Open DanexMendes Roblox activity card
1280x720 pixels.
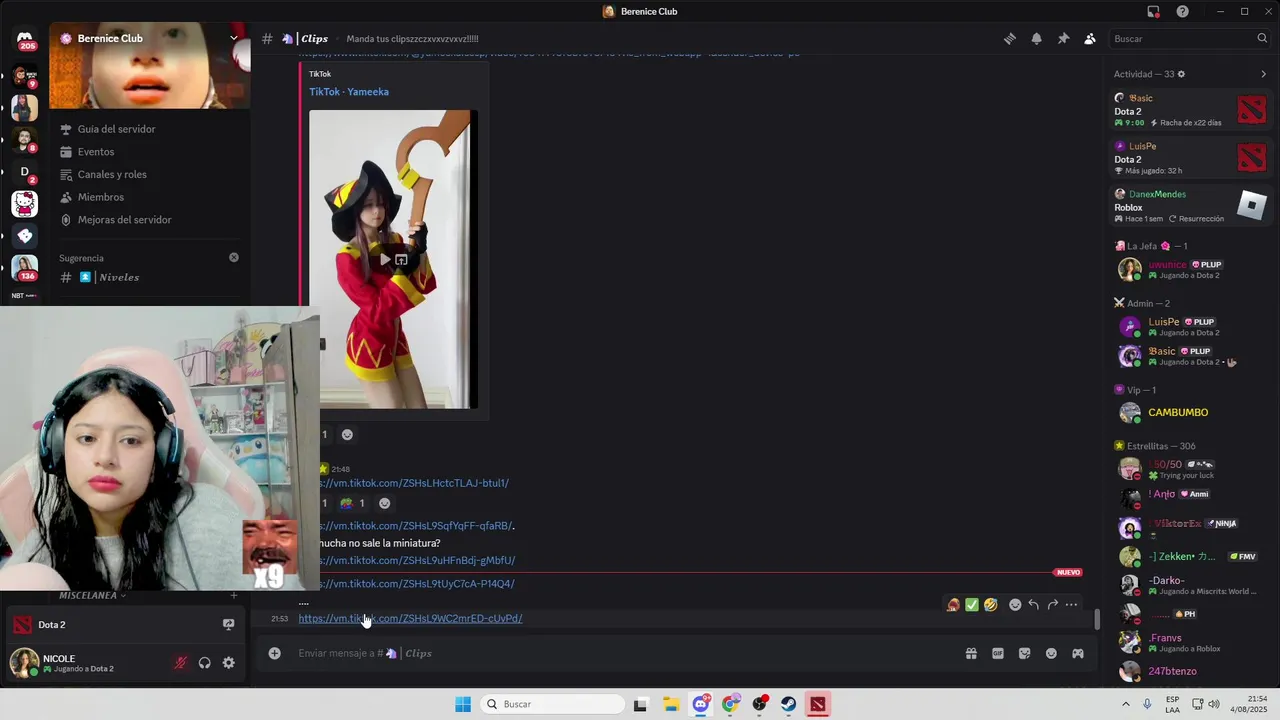pyautogui.click(x=1190, y=206)
